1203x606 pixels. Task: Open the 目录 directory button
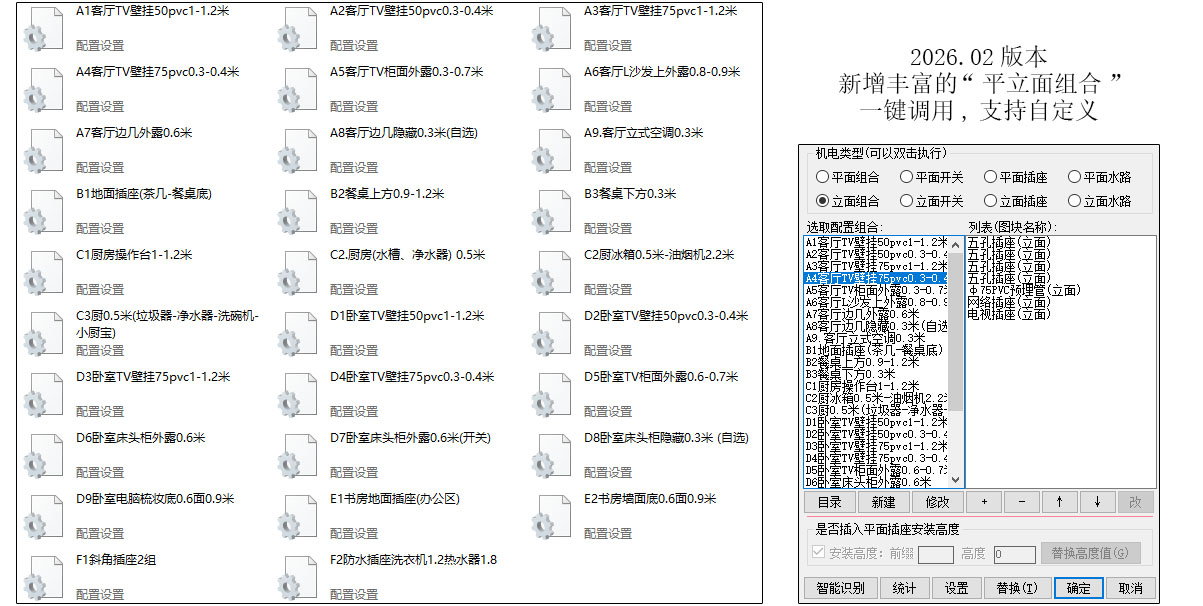point(829,502)
